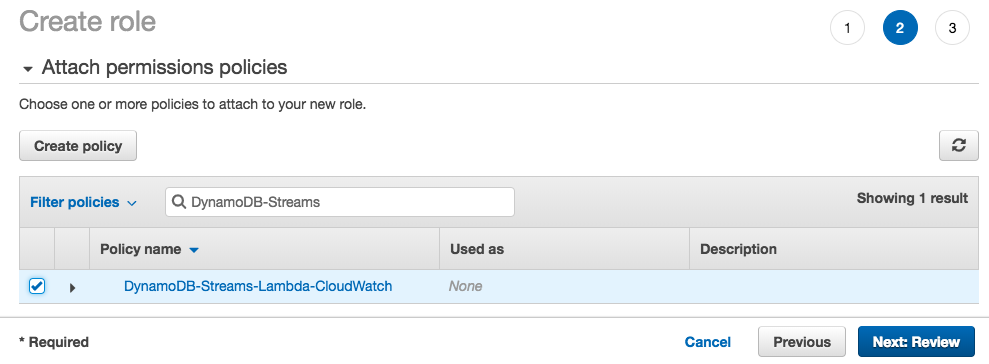Click the search magnifier icon

tap(178, 202)
